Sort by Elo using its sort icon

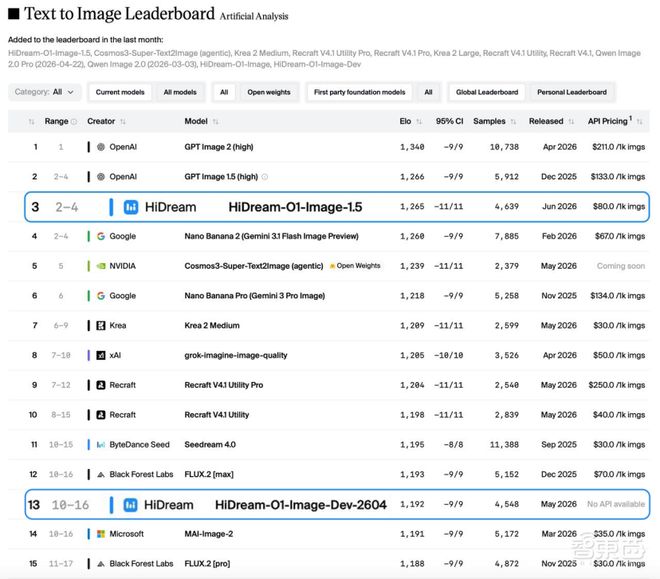[x=419, y=122]
